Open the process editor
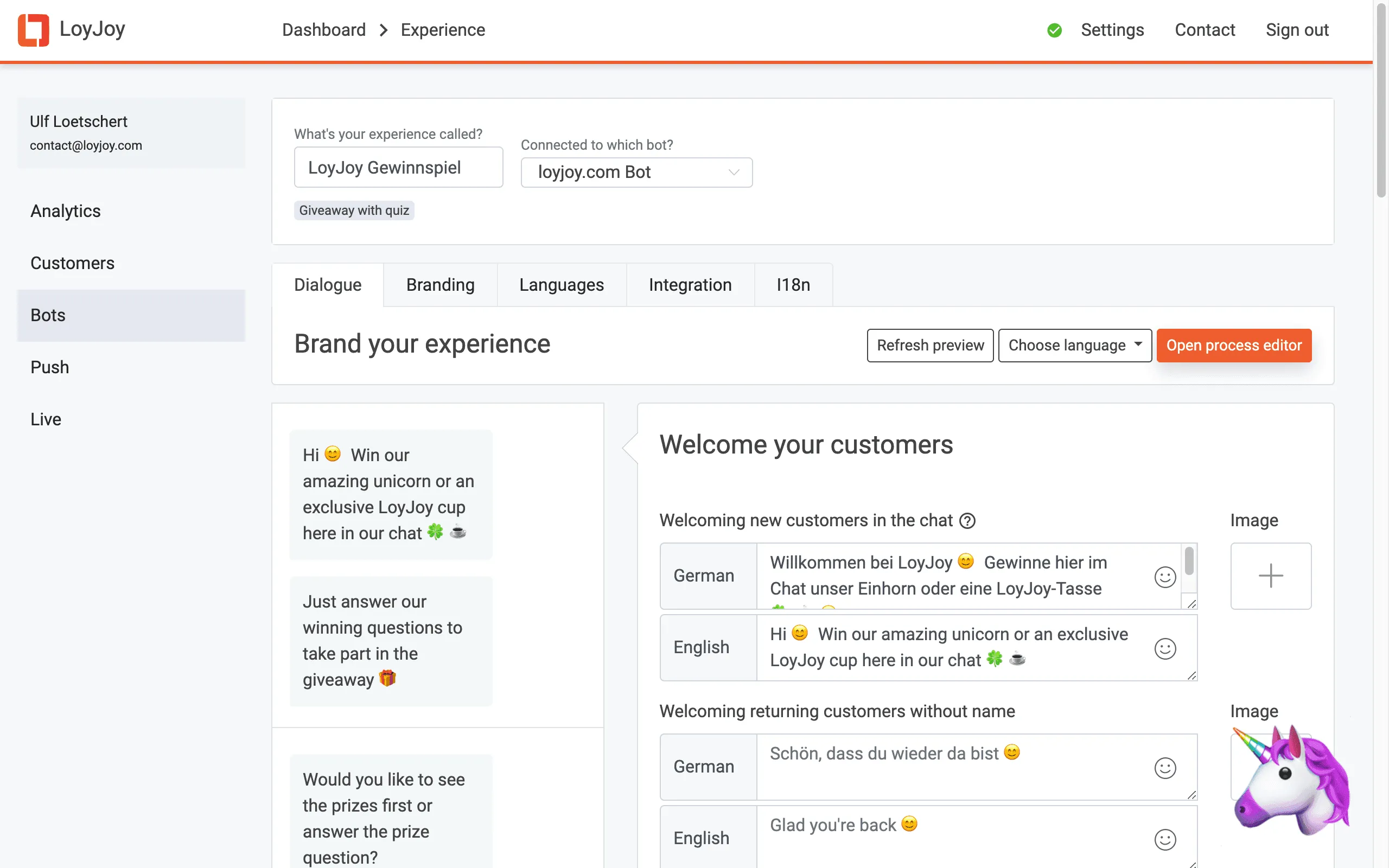This screenshot has height=868, width=1389. (1234, 345)
